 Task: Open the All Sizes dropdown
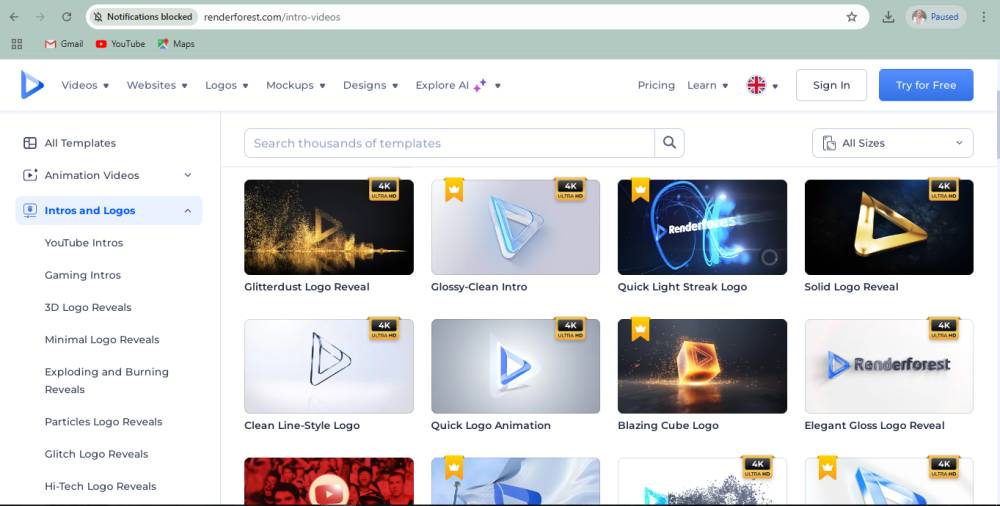892,143
